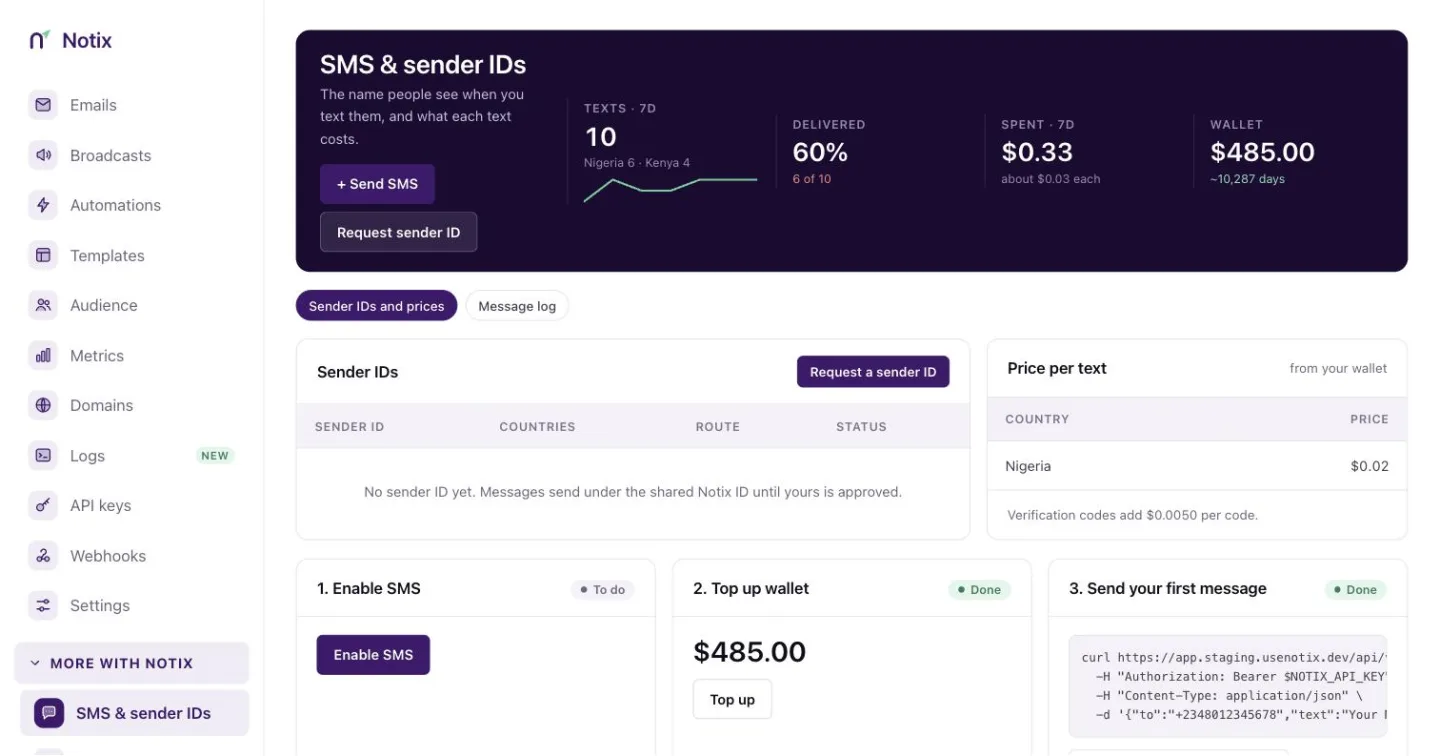The image size is (1440, 756).
Task: Click the curl code snippet block
Action: pos(1228,686)
